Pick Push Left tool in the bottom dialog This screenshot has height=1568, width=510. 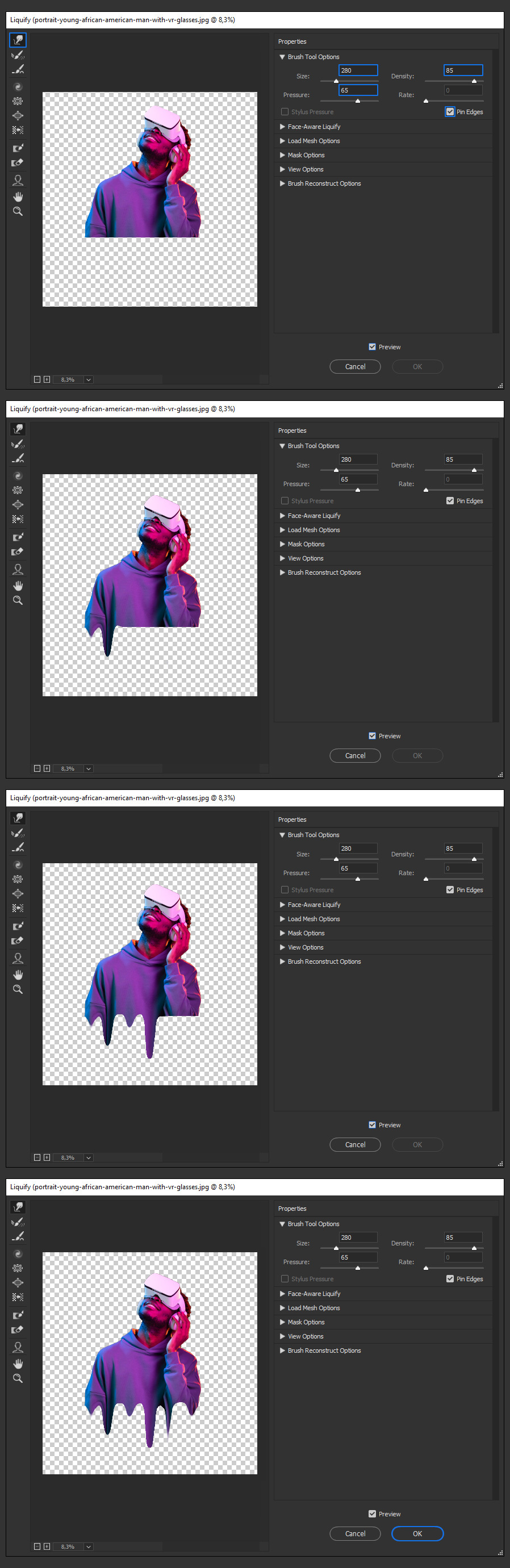point(18,1297)
